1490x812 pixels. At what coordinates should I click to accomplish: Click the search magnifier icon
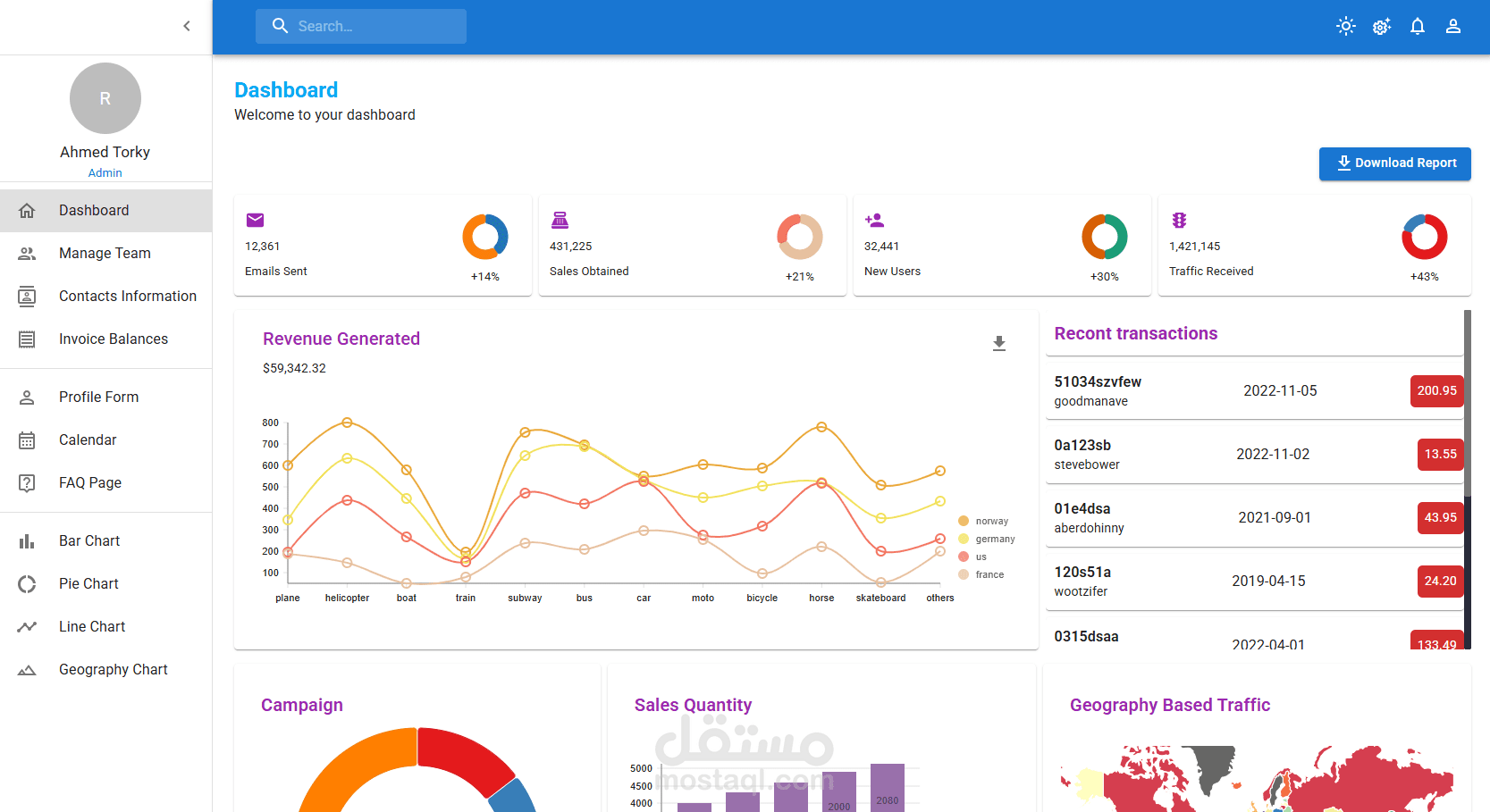point(280,26)
